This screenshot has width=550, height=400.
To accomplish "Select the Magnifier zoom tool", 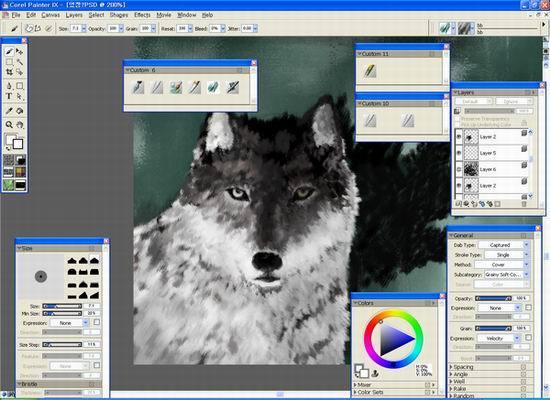I will tap(9, 125).
